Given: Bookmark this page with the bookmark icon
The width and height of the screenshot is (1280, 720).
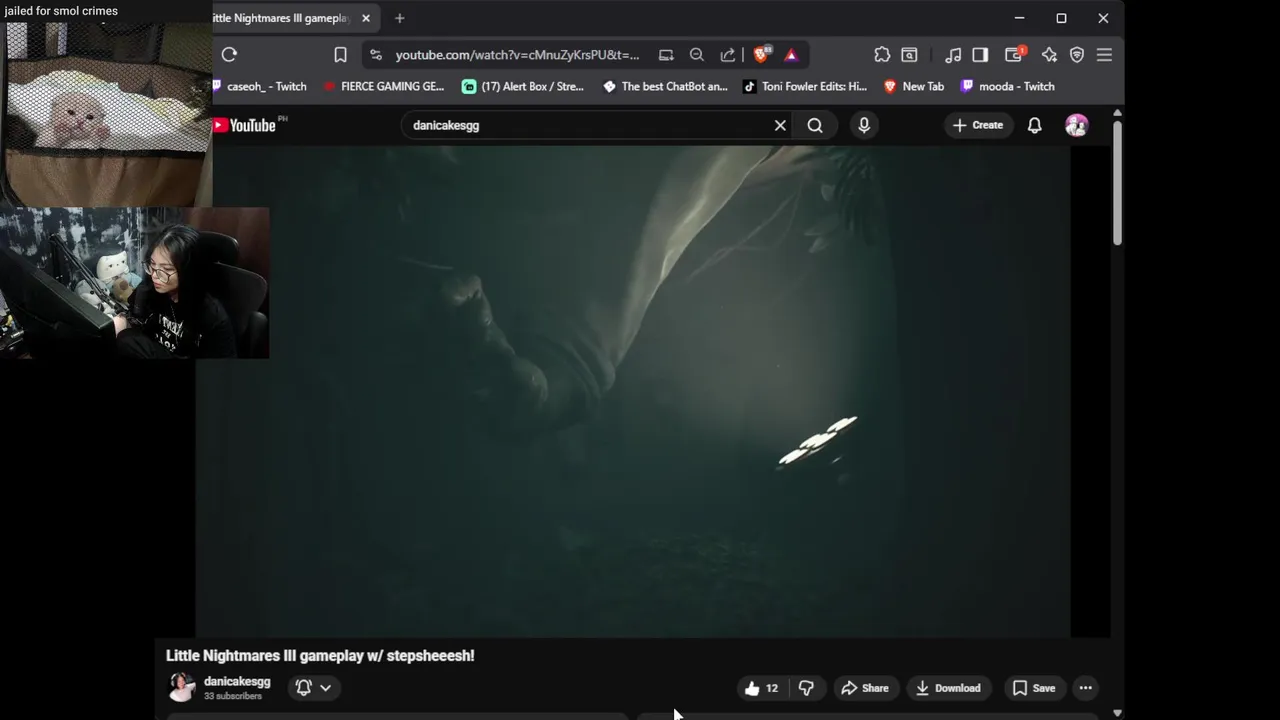Looking at the screenshot, I should click(340, 55).
